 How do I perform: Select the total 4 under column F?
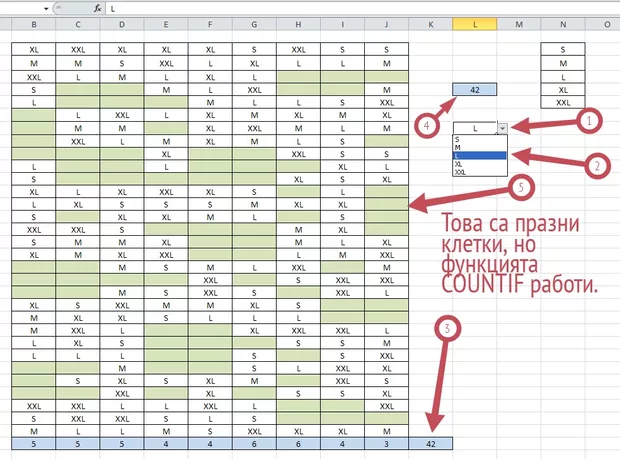pyautogui.click(x=210, y=444)
